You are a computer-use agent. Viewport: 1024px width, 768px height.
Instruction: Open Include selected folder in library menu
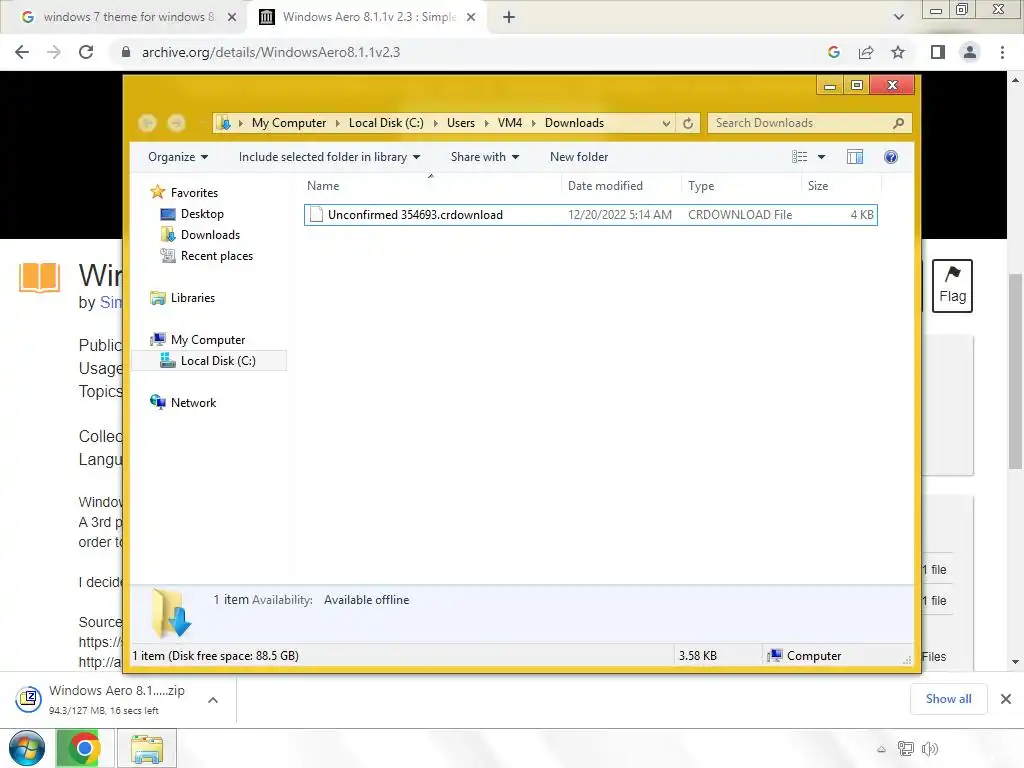[x=329, y=157]
